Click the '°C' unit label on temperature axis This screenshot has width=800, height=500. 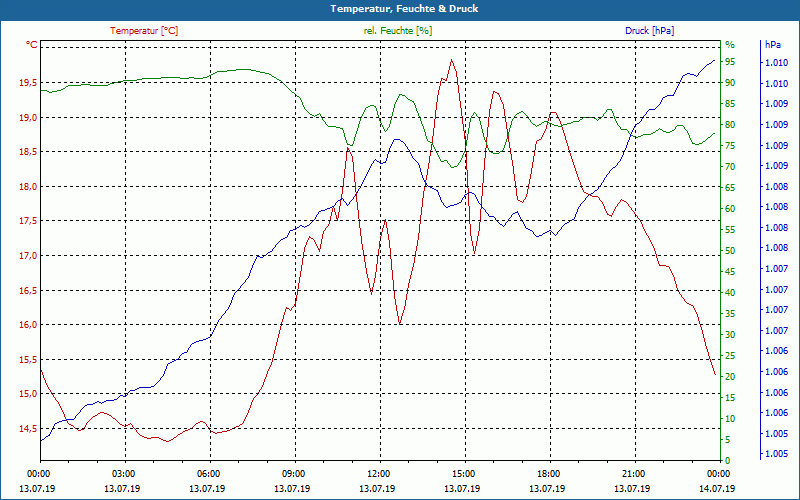pyautogui.click(x=32, y=45)
